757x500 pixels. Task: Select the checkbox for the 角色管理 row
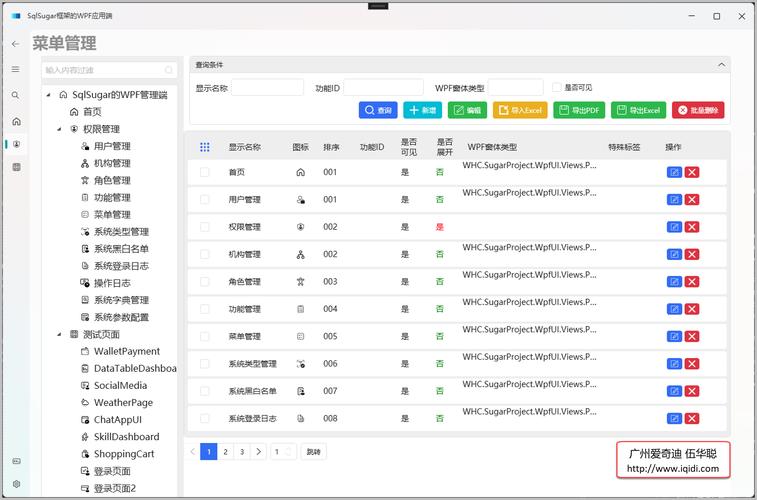(205, 282)
